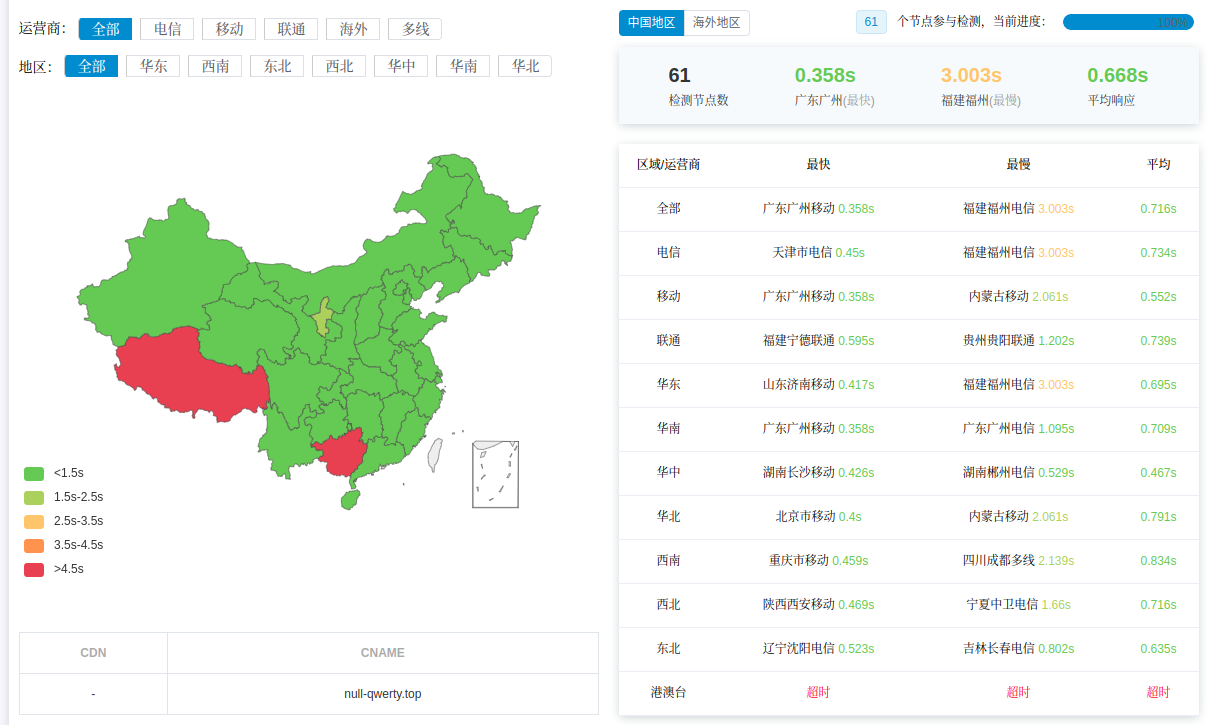This screenshot has height=725, width=1209.
Task: Filter region by 华东
Action: [x=153, y=66]
